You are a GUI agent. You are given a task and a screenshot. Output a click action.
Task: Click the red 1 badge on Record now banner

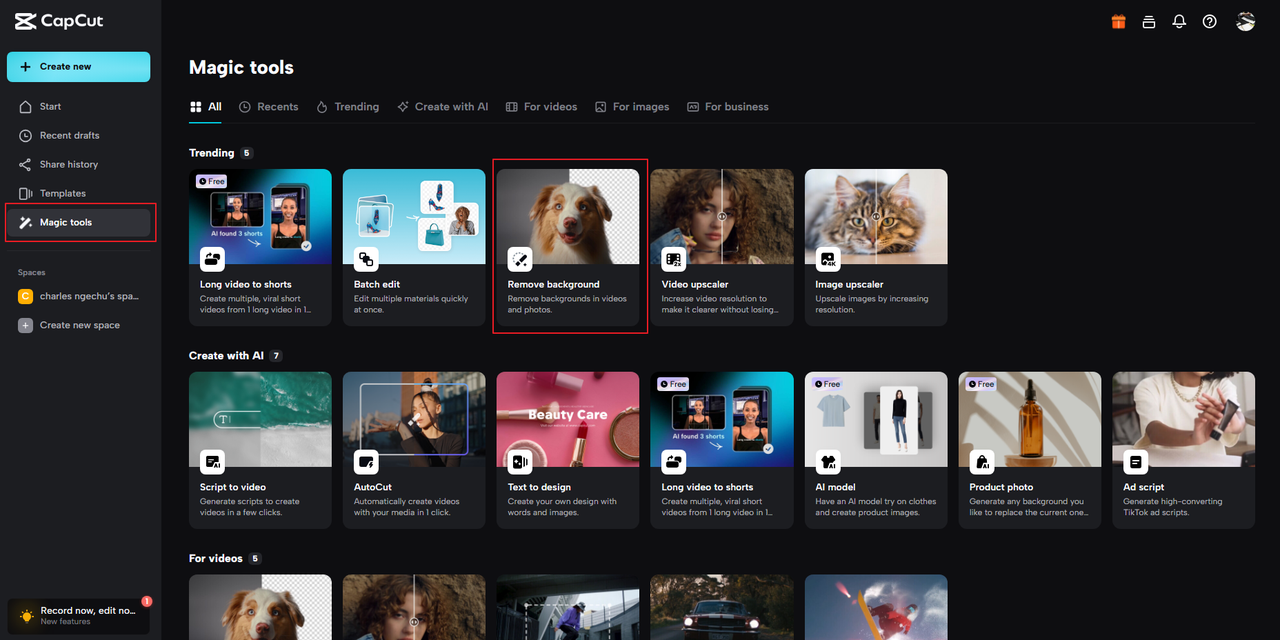pyautogui.click(x=146, y=601)
